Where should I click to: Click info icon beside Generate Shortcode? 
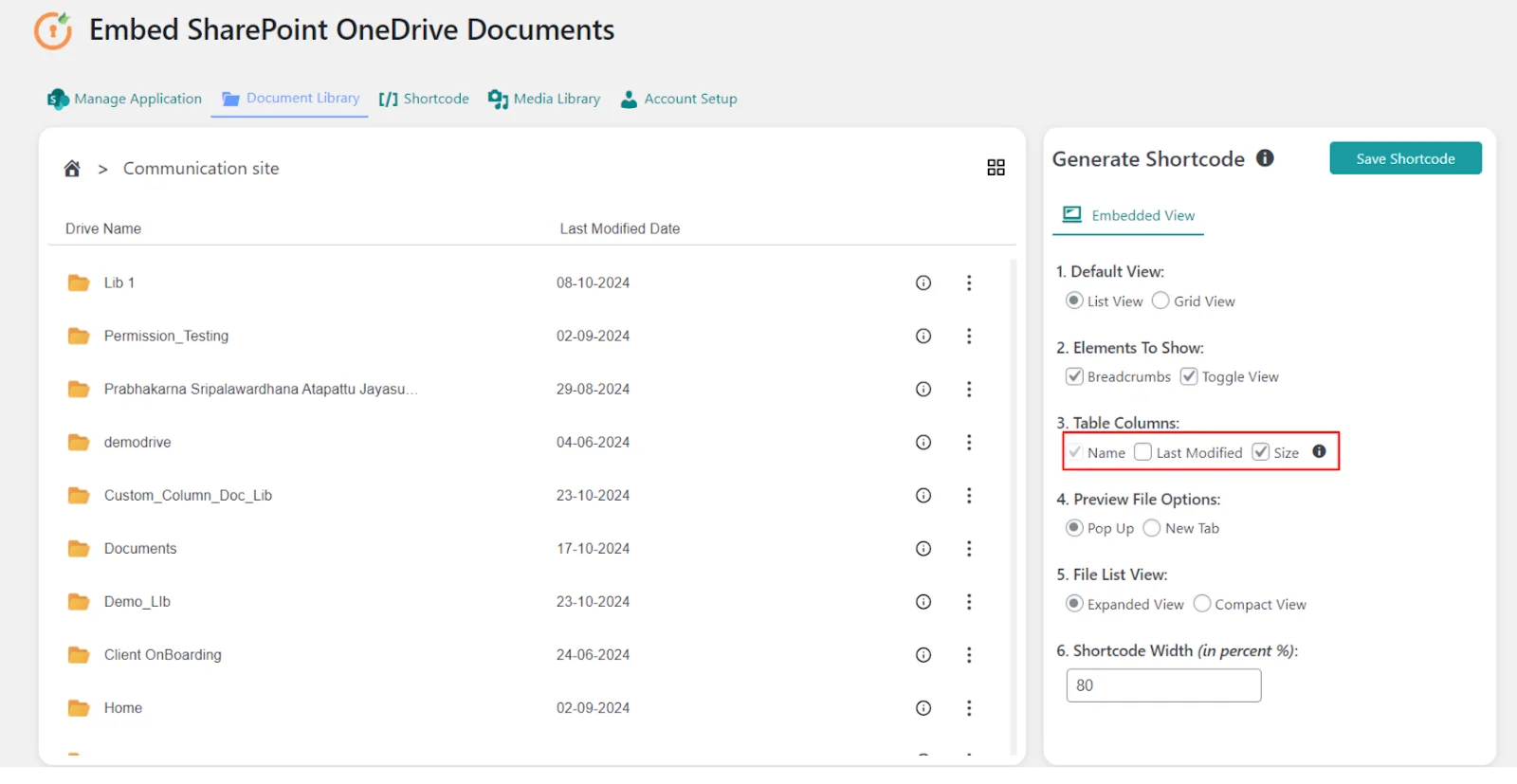[x=1265, y=158]
